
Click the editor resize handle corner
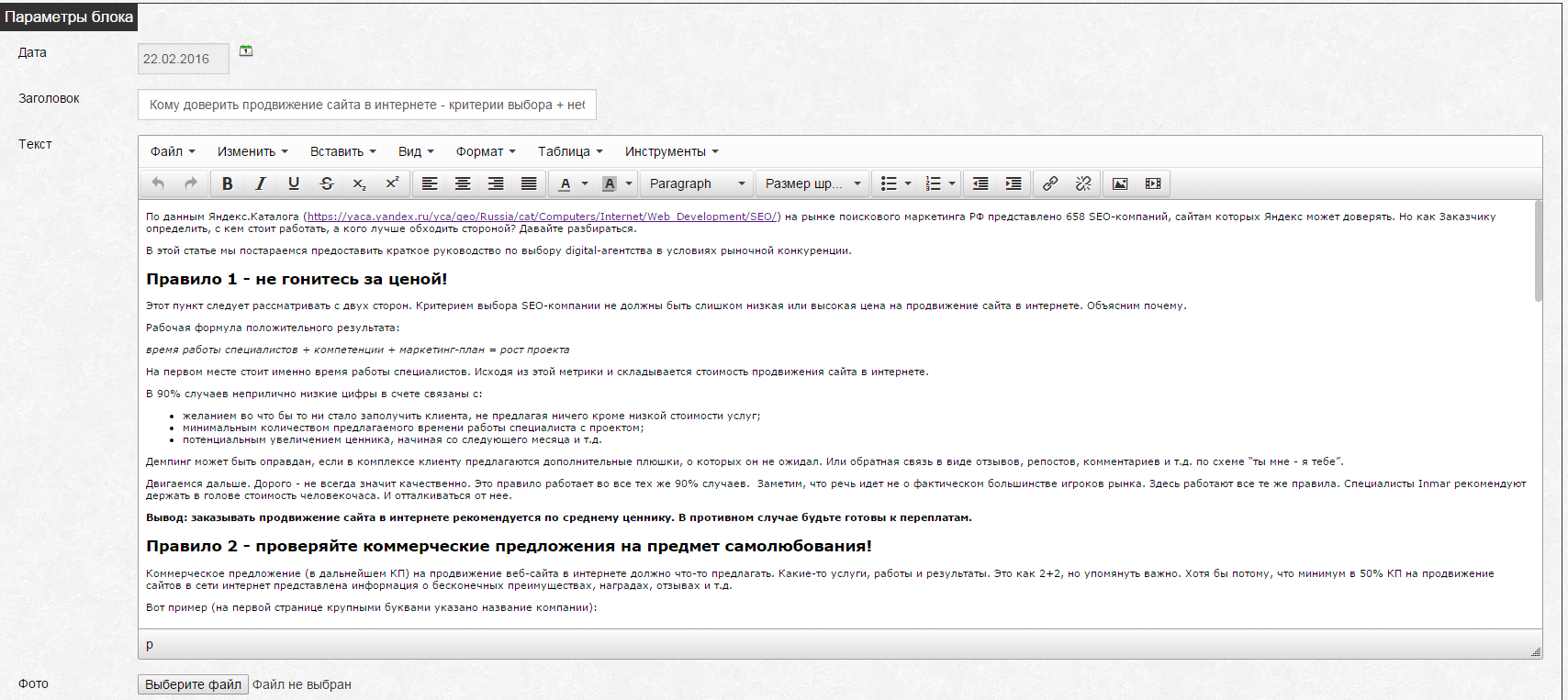(1536, 652)
